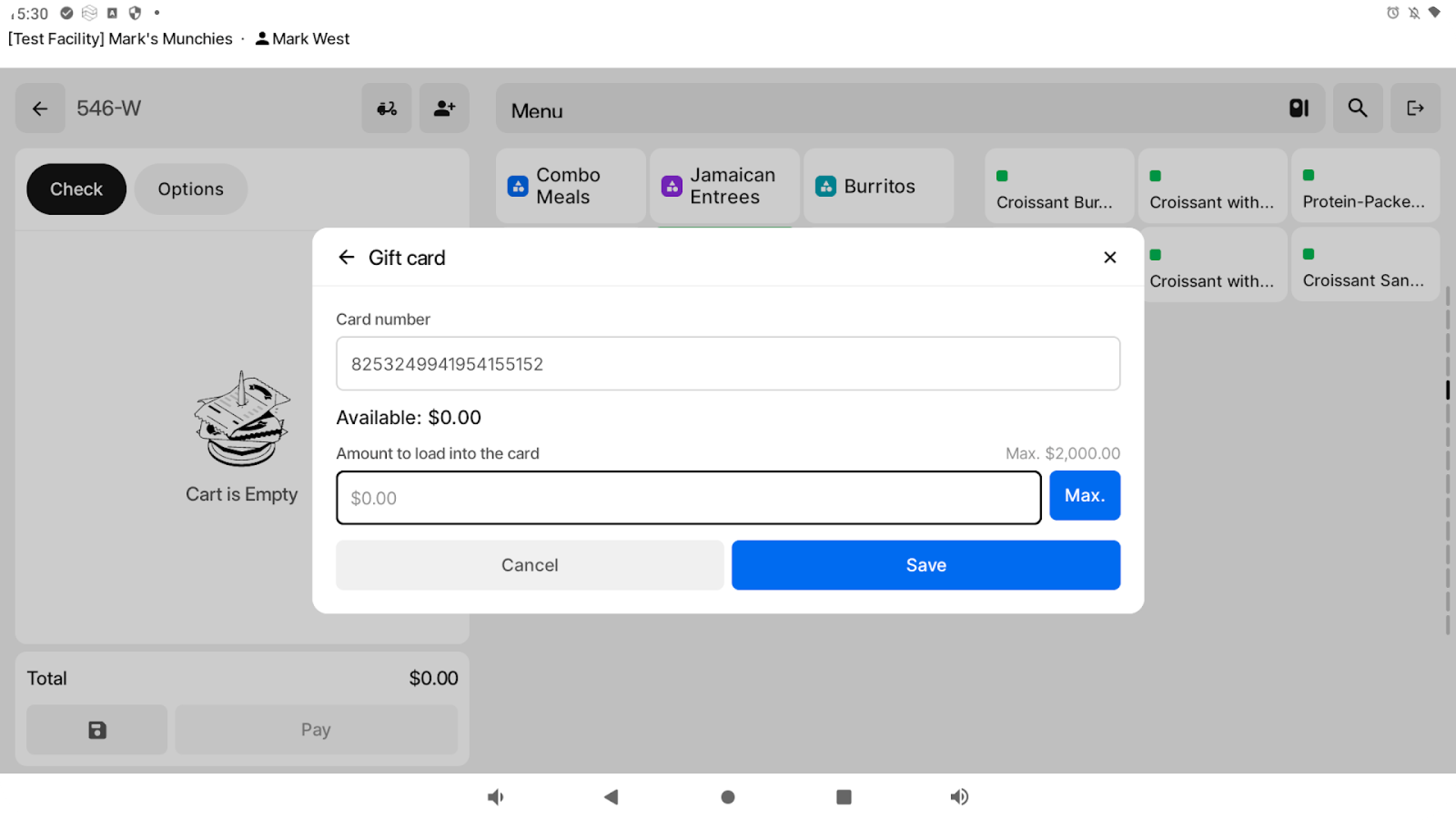Go back from check 546-W
Image resolution: width=1456 pixels, height=821 pixels.
click(40, 108)
